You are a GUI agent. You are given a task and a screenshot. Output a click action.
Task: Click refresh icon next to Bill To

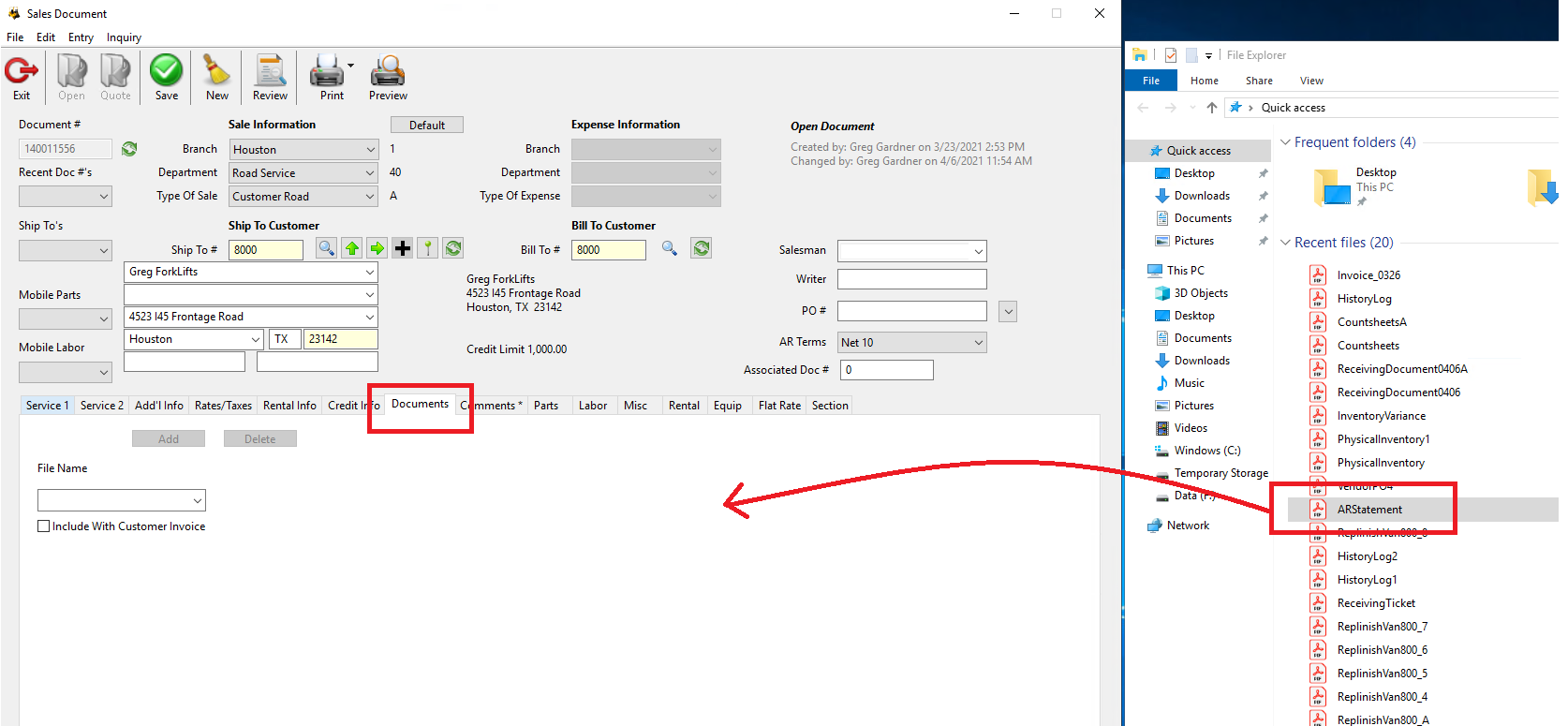point(702,248)
